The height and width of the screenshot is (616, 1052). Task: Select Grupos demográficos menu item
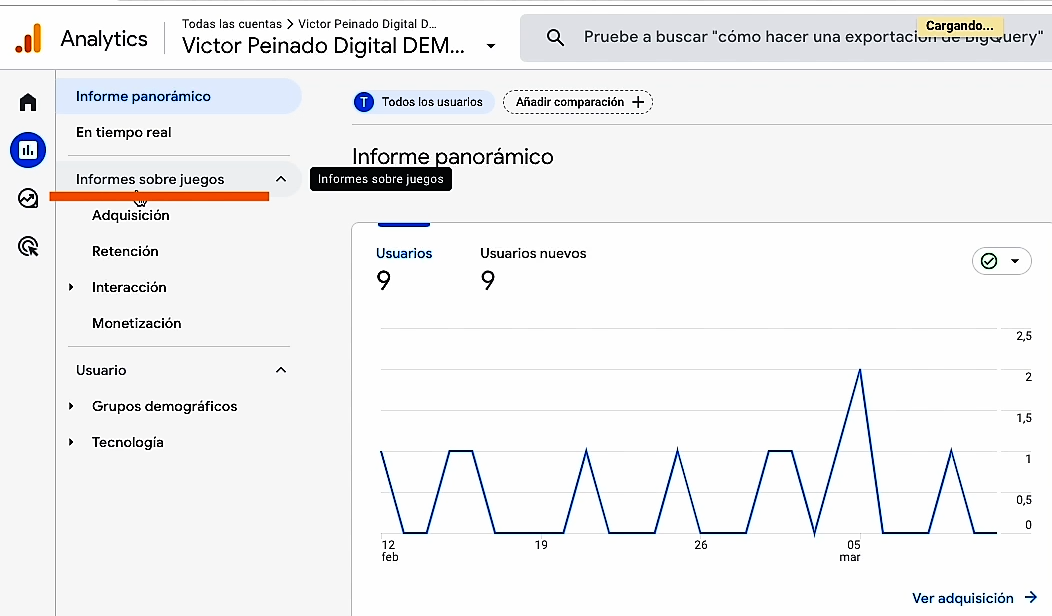[164, 406]
